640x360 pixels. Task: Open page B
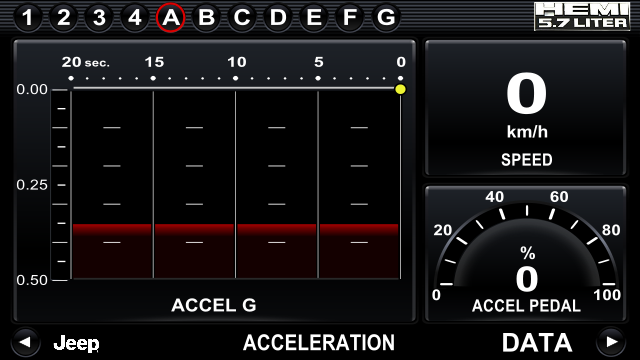point(207,18)
